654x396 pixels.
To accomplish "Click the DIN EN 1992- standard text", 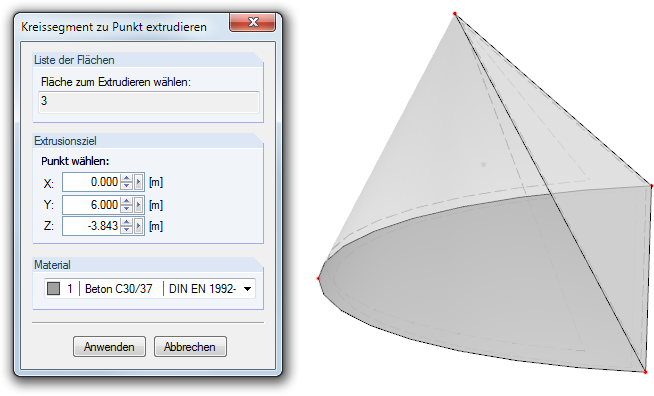I will click(x=203, y=289).
